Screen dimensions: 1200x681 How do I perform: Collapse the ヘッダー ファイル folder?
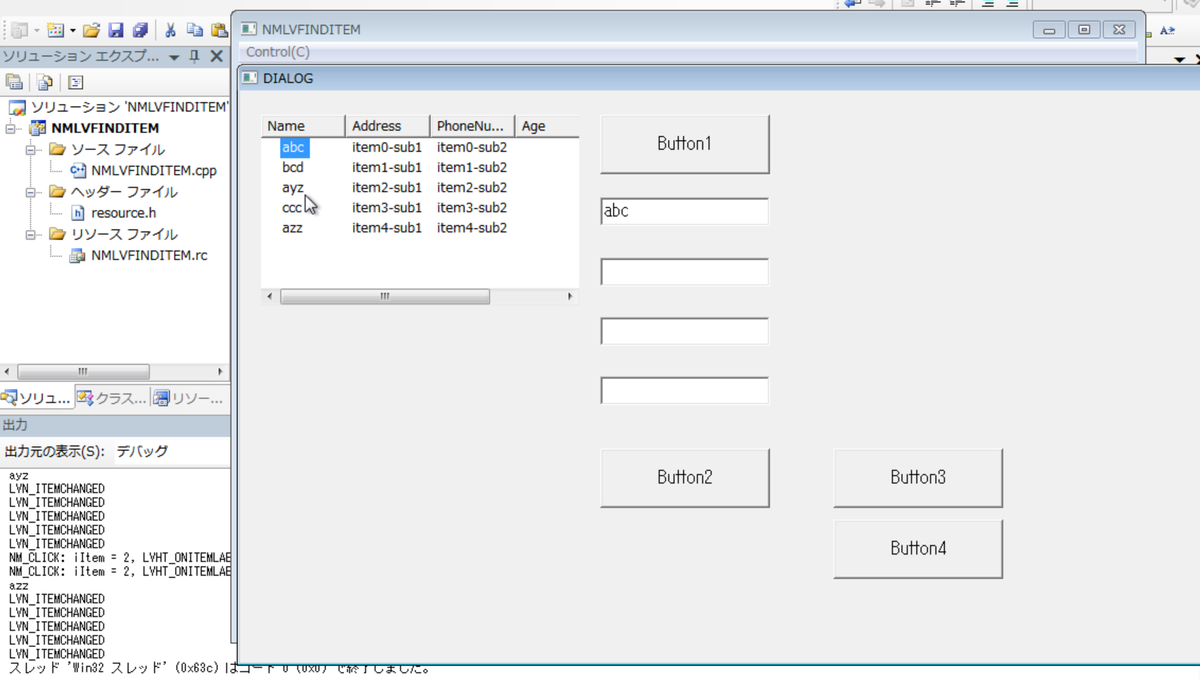pyautogui.click(x=31, y=192)
